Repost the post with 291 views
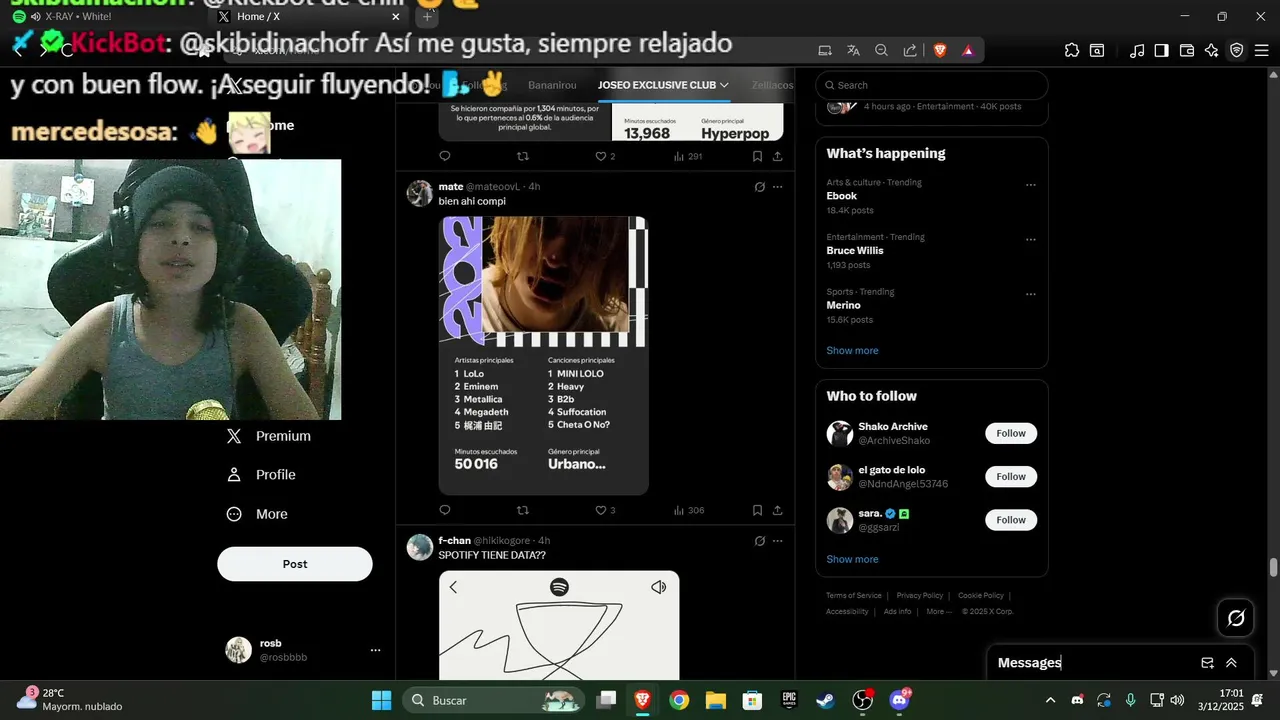The height and width of the screenshot is (720, 1280). (522, 156)
